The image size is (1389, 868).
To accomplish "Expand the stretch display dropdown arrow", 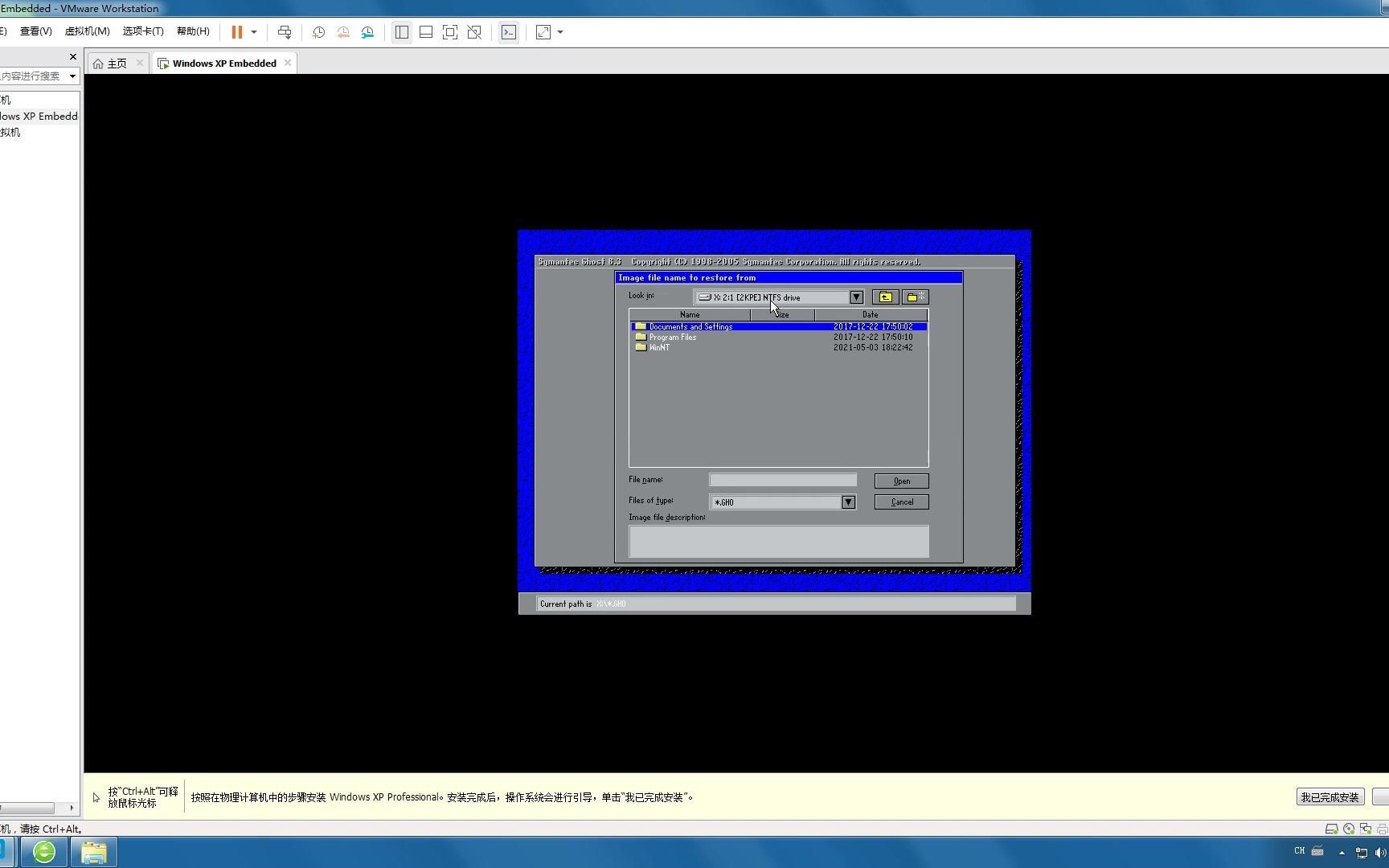I will coord(560,32).
